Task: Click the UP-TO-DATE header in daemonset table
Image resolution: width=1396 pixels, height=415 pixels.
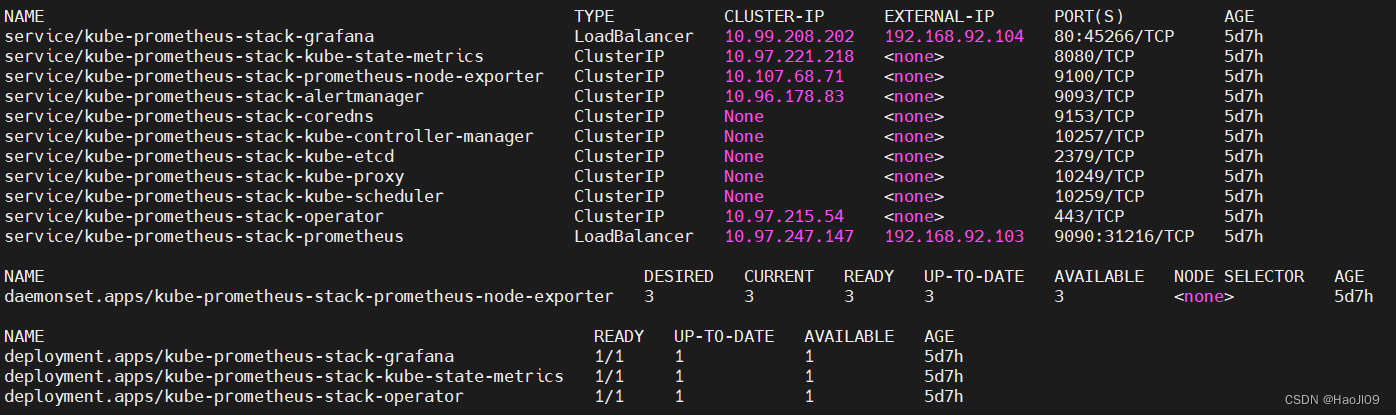Action: pyautogui.click(x=974, y=276)
